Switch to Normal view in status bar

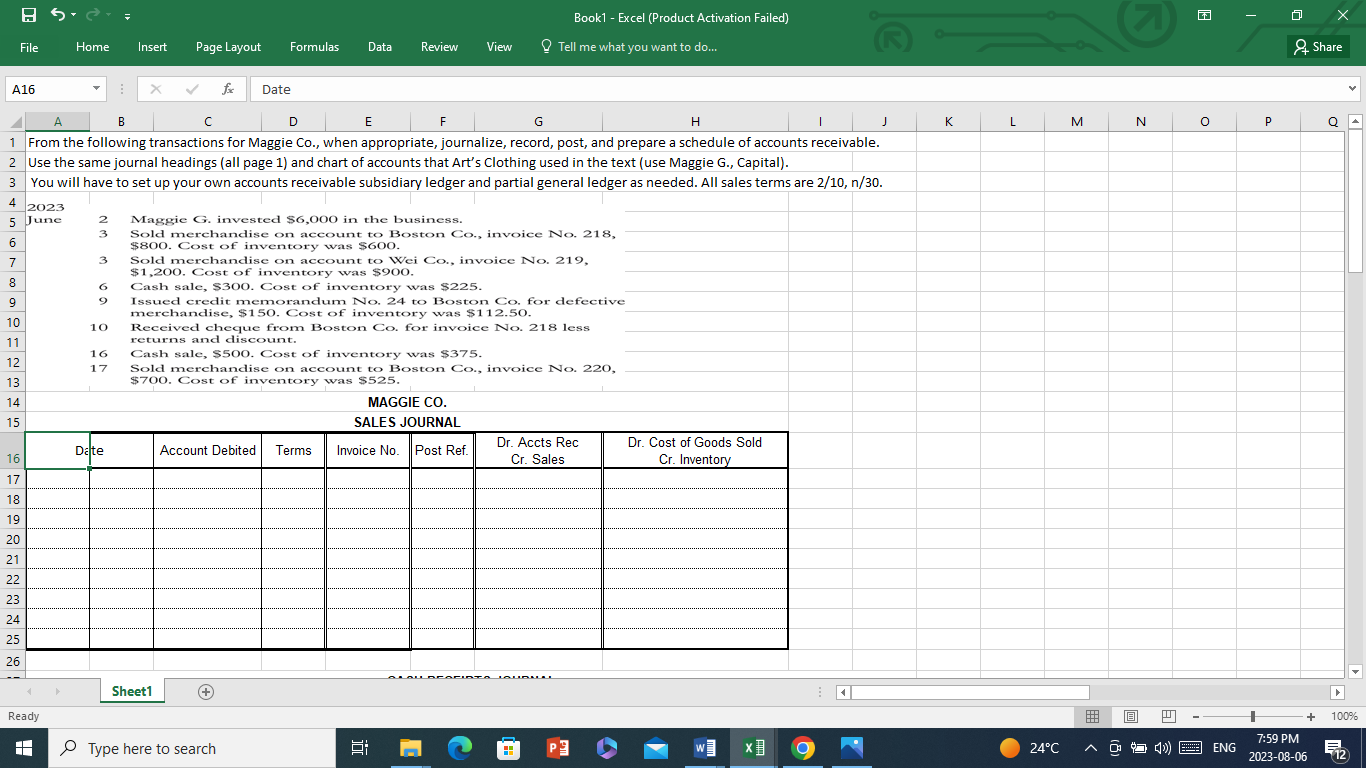(x=1093, y=716)
